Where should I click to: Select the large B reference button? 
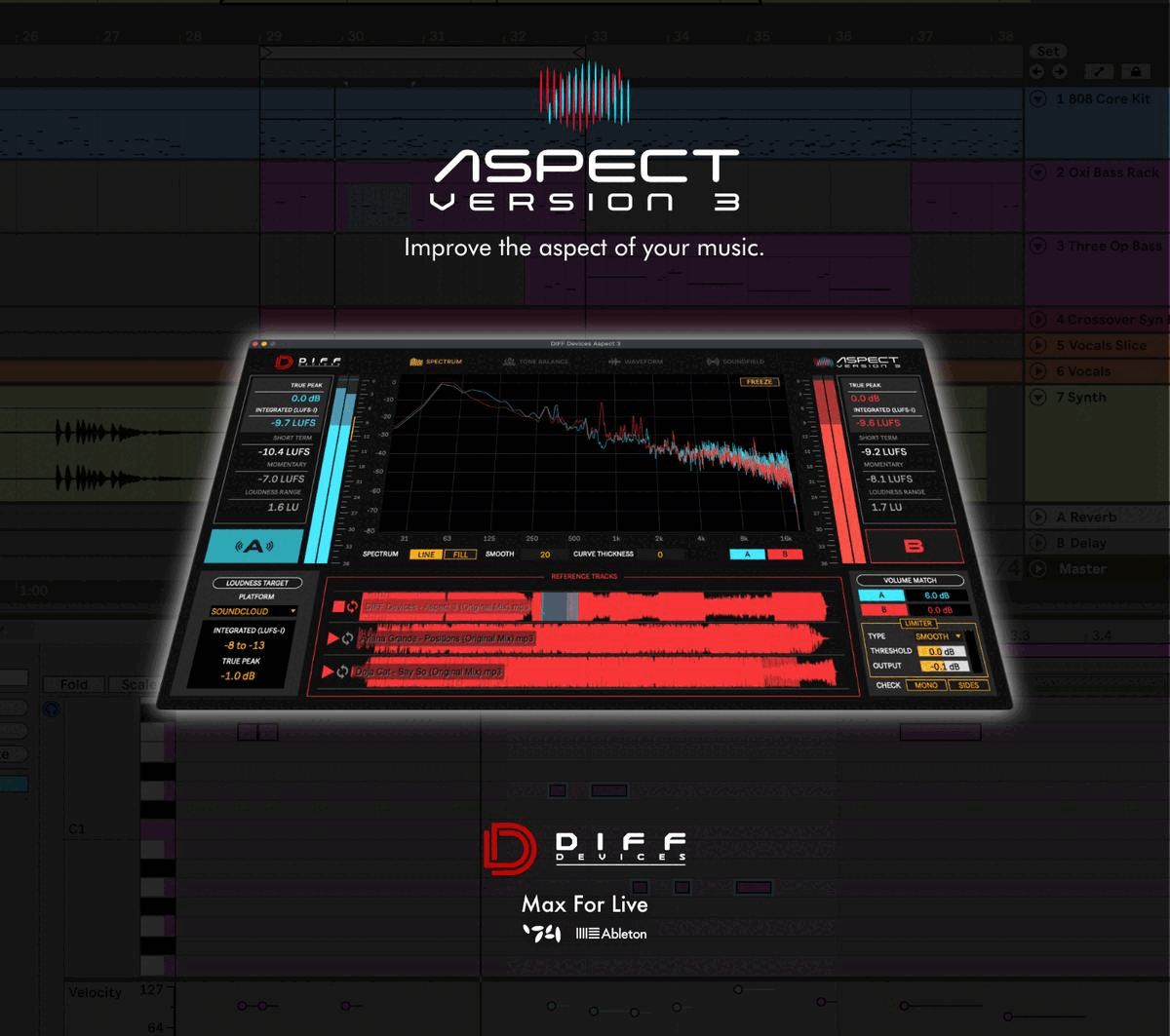[914, 547]
